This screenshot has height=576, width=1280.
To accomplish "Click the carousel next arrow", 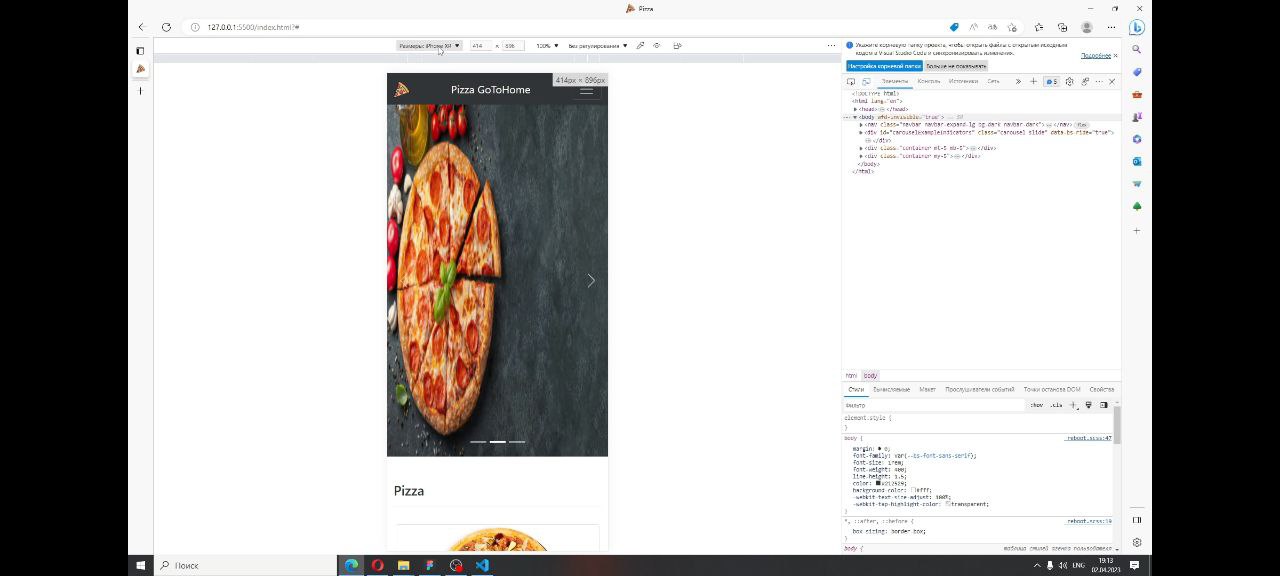I will [591, 281].
